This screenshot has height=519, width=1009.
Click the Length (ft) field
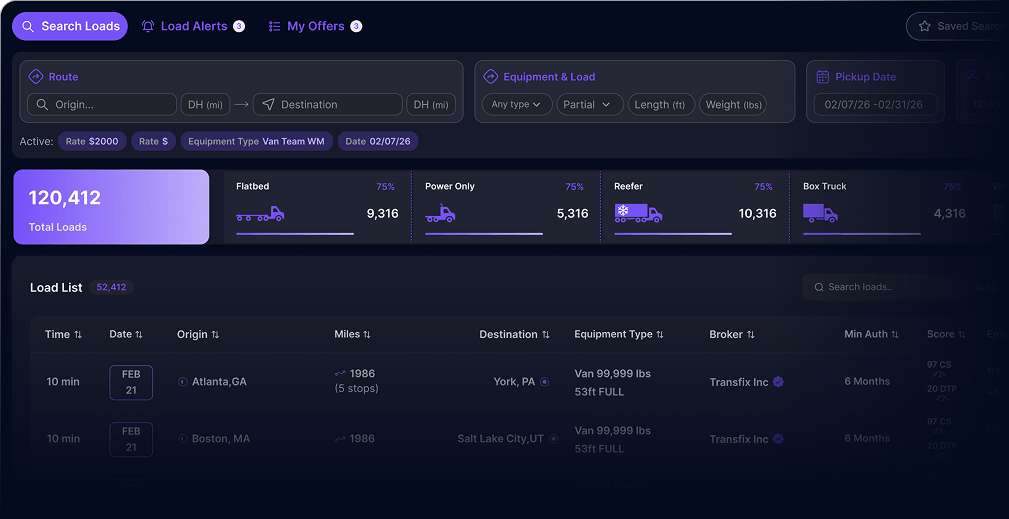coord(661,104)
